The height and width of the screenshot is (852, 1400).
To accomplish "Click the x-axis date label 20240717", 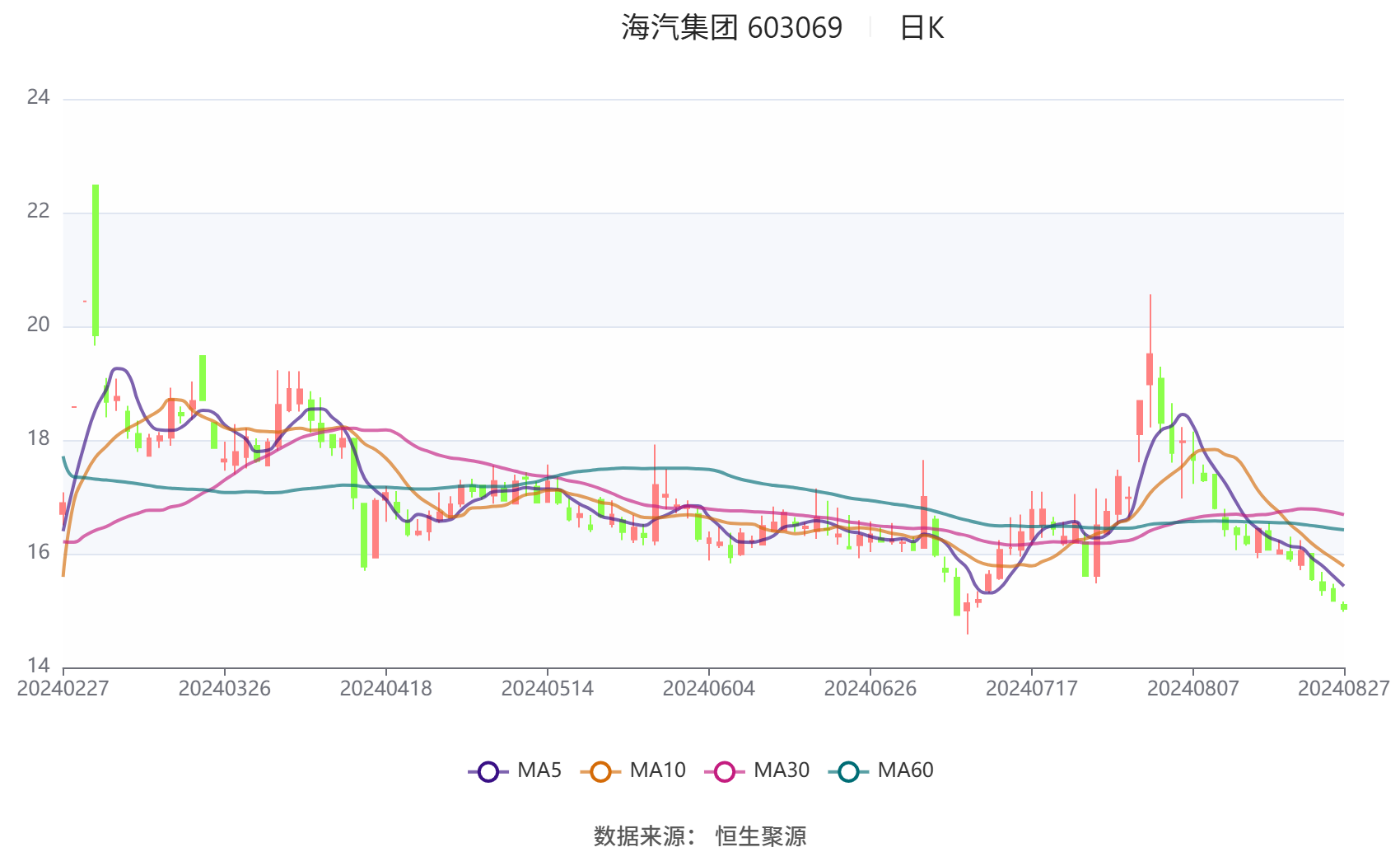I will pos(1031,689).
